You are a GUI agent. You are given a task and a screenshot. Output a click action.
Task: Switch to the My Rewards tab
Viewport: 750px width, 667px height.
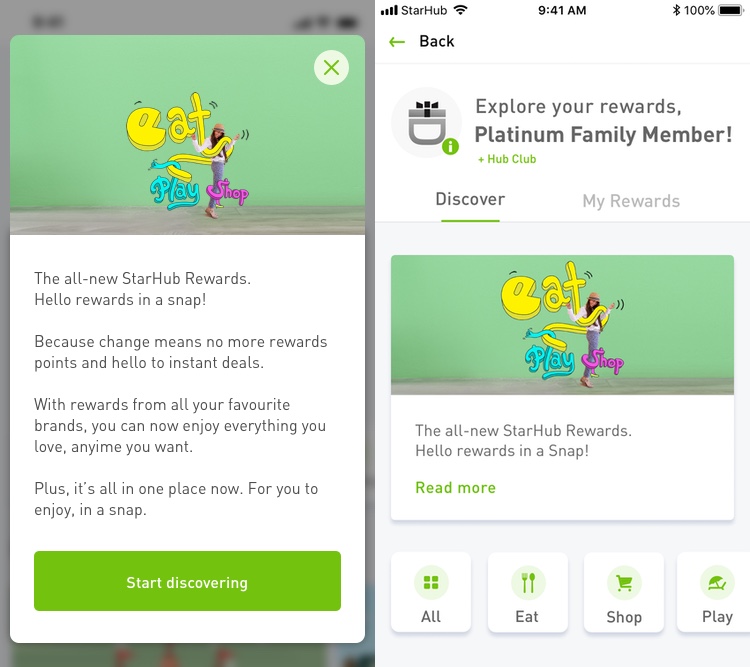point(631,201)
